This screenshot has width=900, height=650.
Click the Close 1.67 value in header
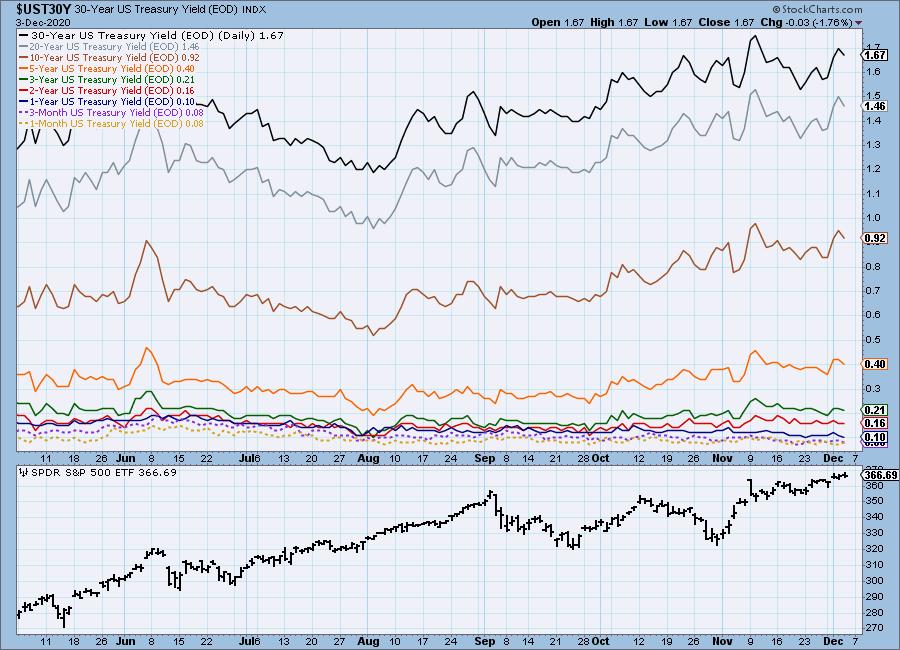click(726, 22)
